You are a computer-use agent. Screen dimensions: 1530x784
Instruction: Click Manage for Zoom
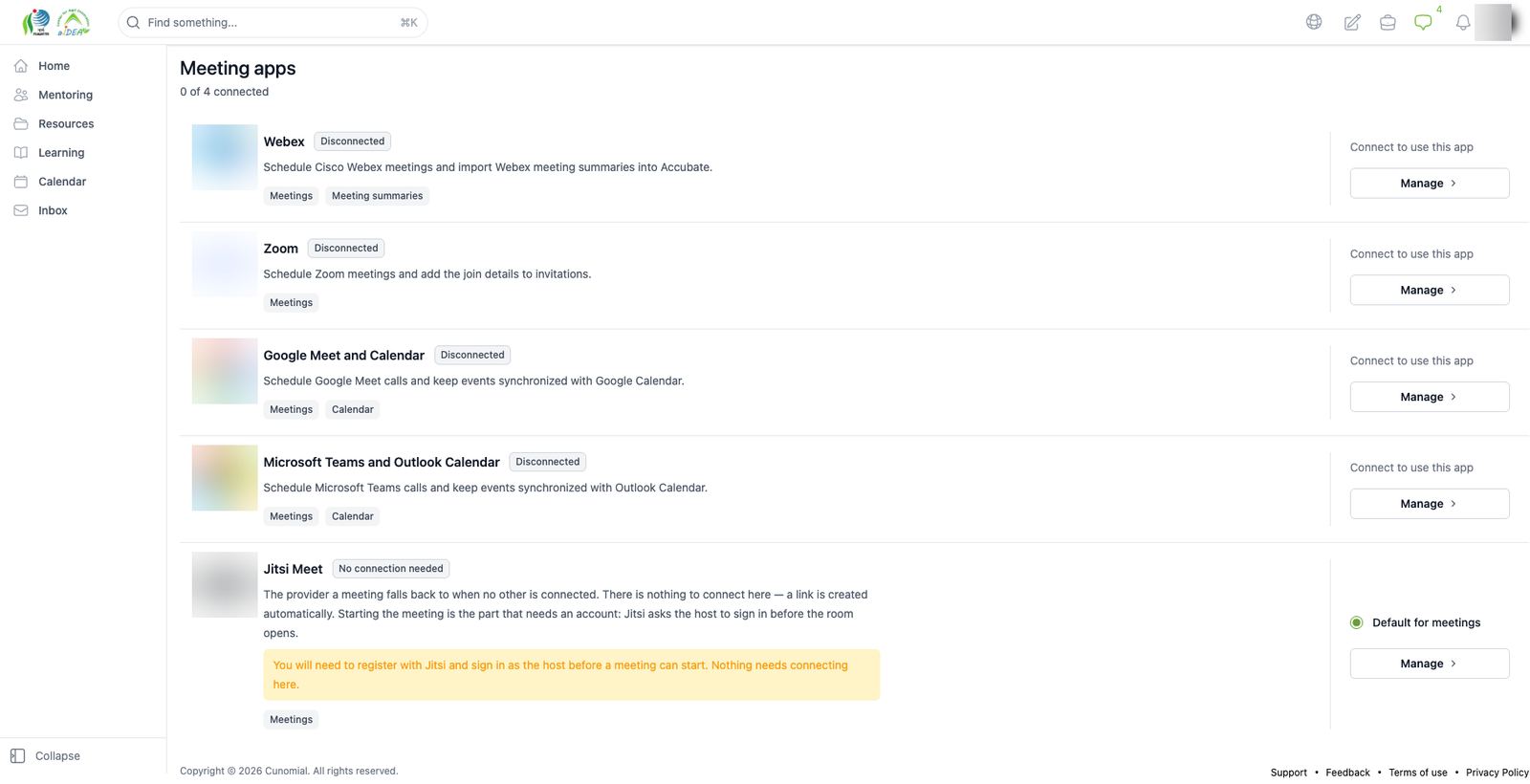point(1430,290)
